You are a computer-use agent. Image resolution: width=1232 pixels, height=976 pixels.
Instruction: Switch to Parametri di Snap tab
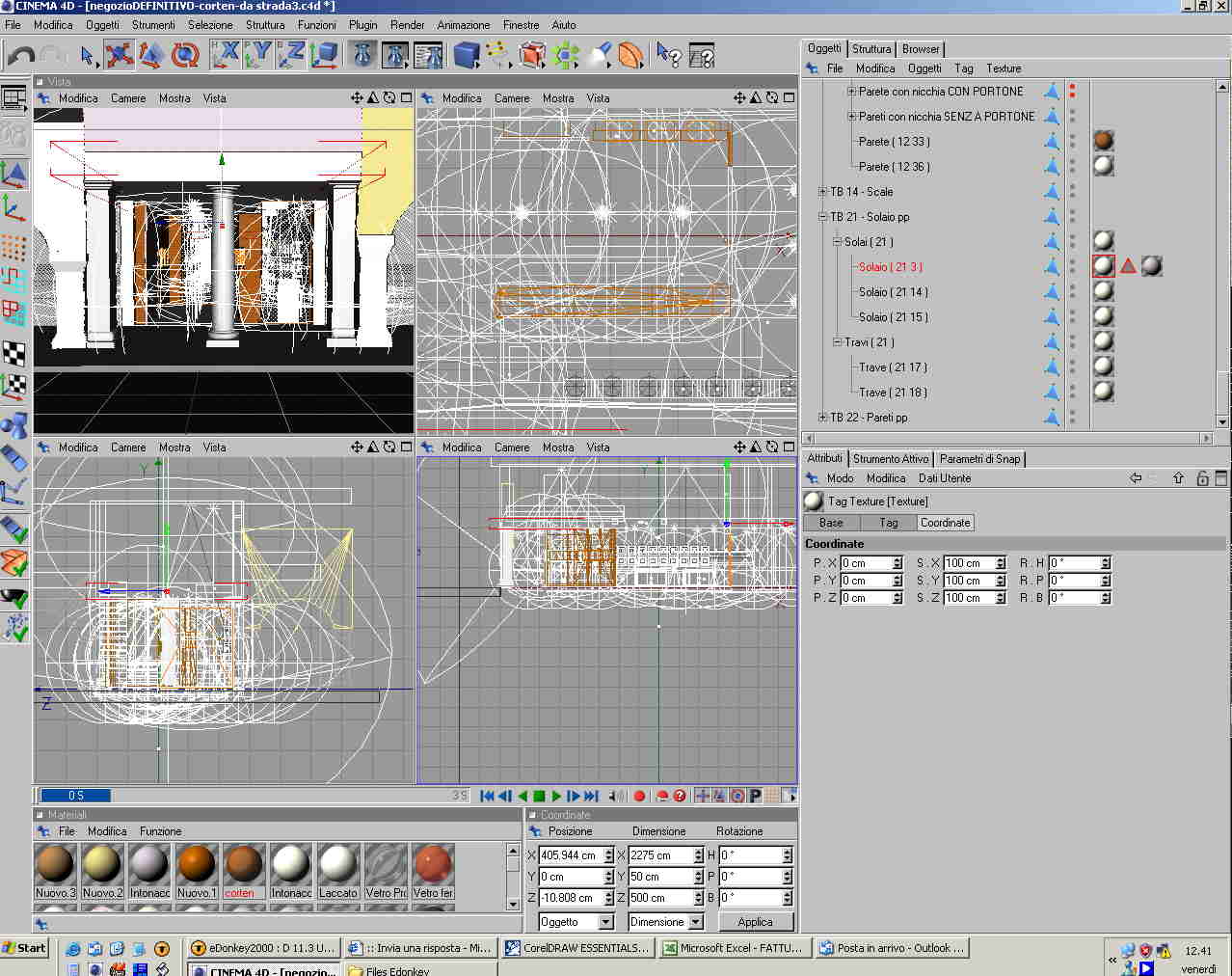(x=979, y=459)
